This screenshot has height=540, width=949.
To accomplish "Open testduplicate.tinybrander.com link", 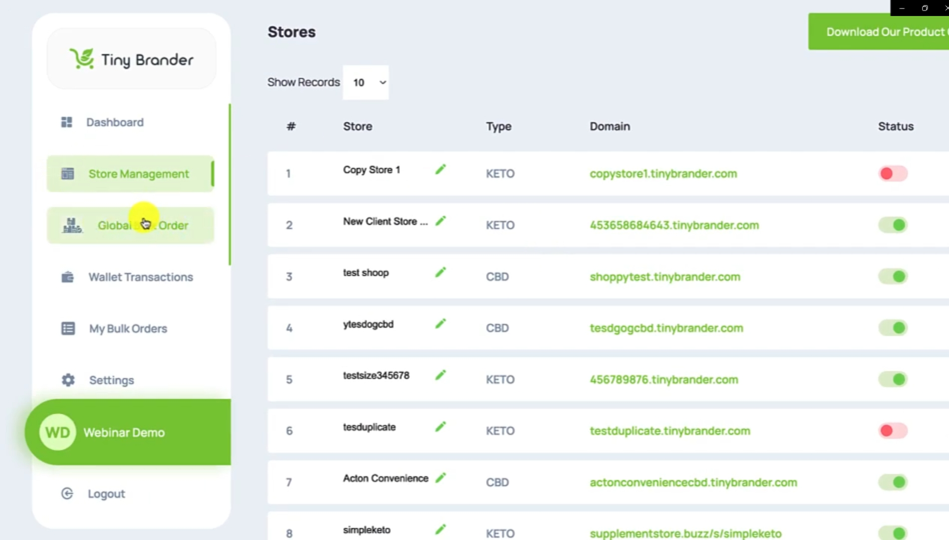I will pyautogui.click(x=670, y=431).
